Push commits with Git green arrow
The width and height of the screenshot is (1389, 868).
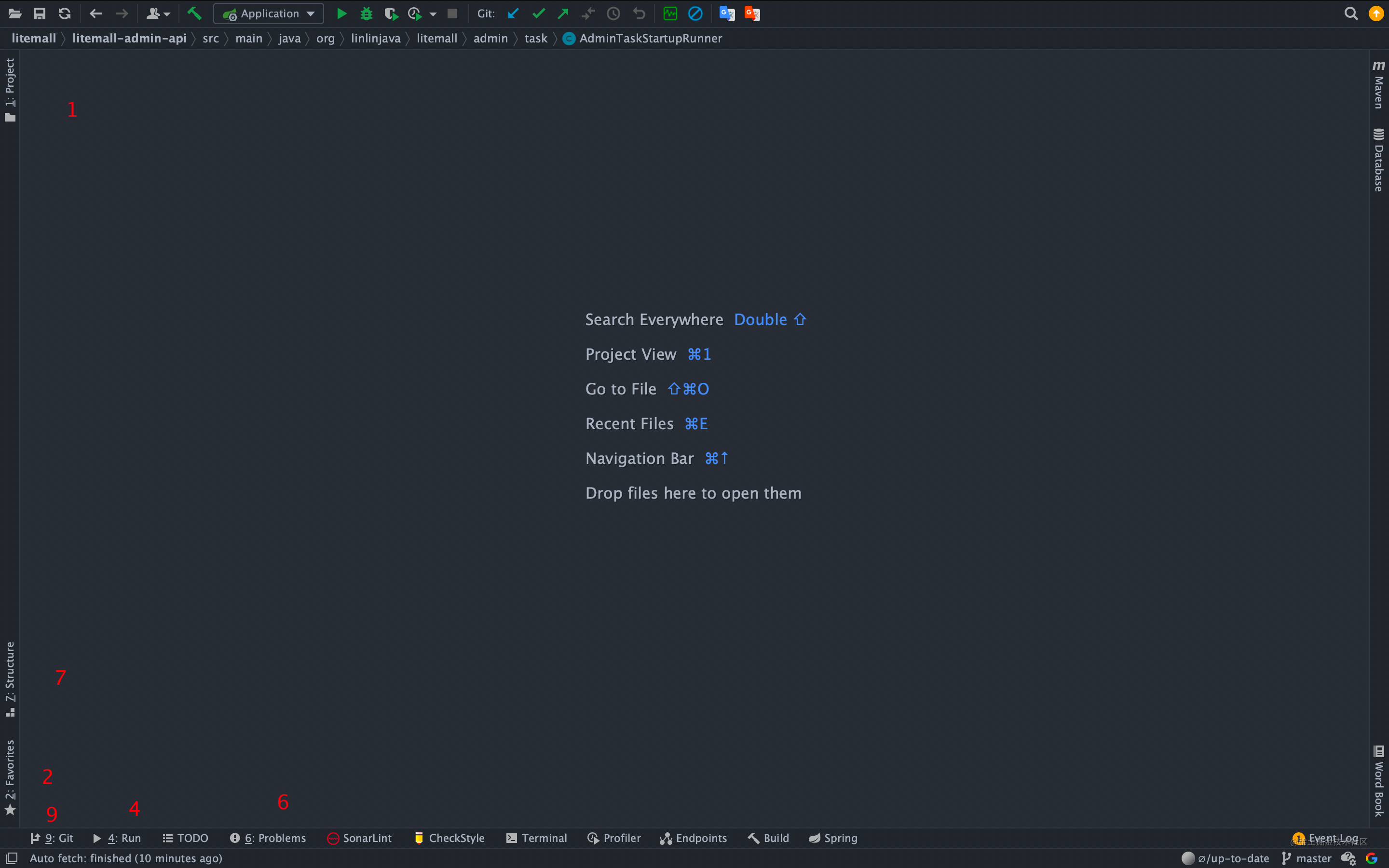[563, 14]
